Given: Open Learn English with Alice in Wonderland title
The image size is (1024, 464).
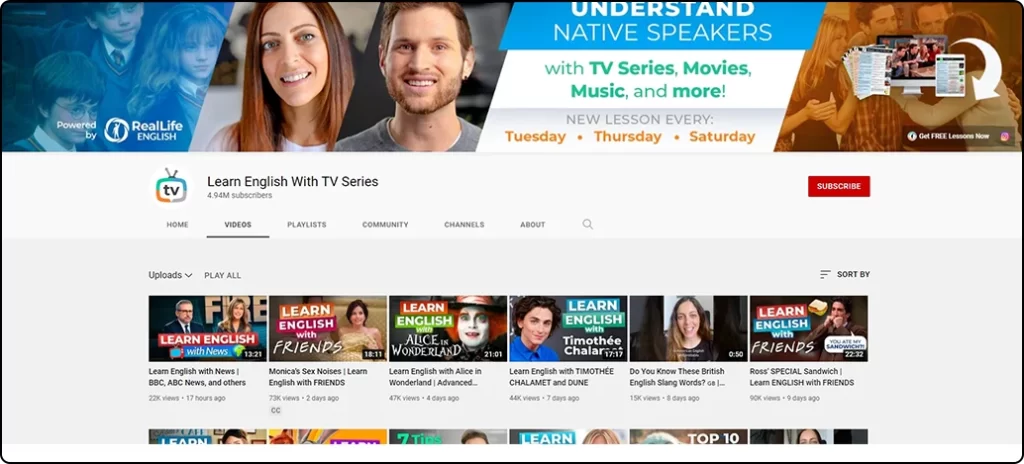Looking at the screenshot, I should 436,377.
